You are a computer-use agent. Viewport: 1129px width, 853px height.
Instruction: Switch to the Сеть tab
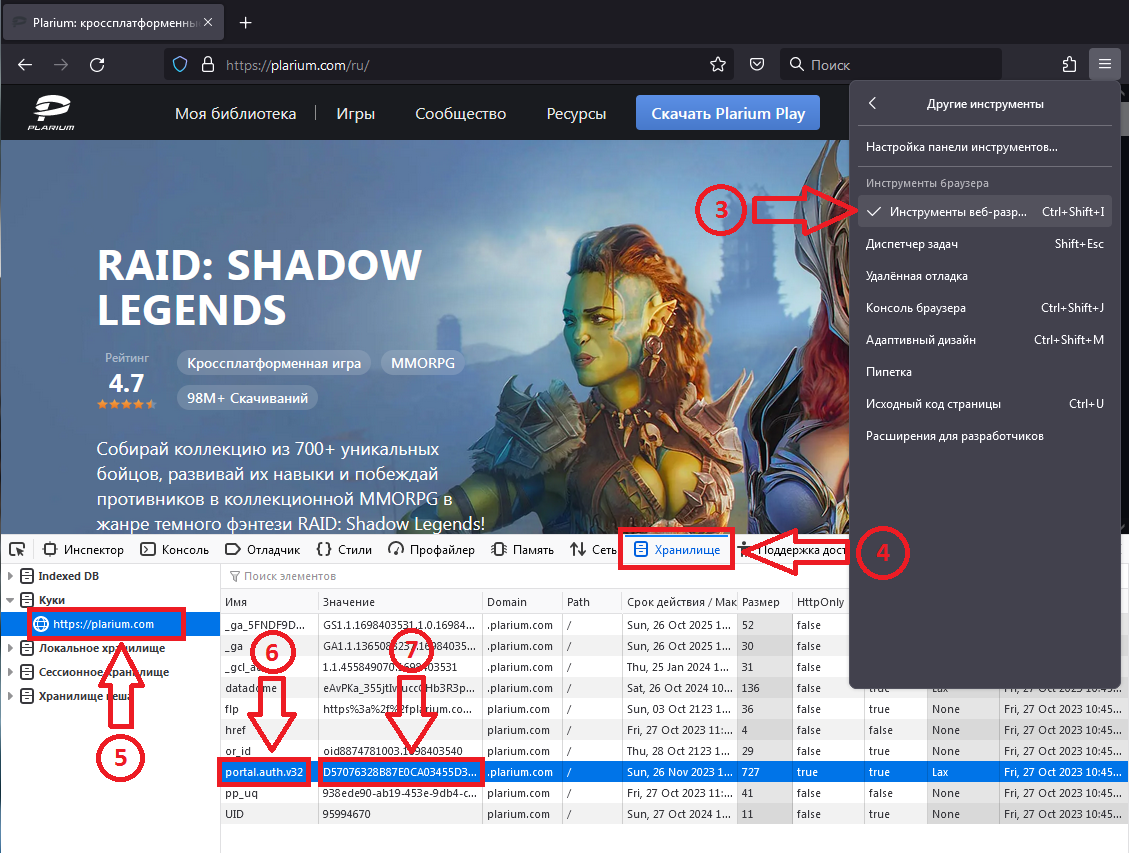click(593, 549)
